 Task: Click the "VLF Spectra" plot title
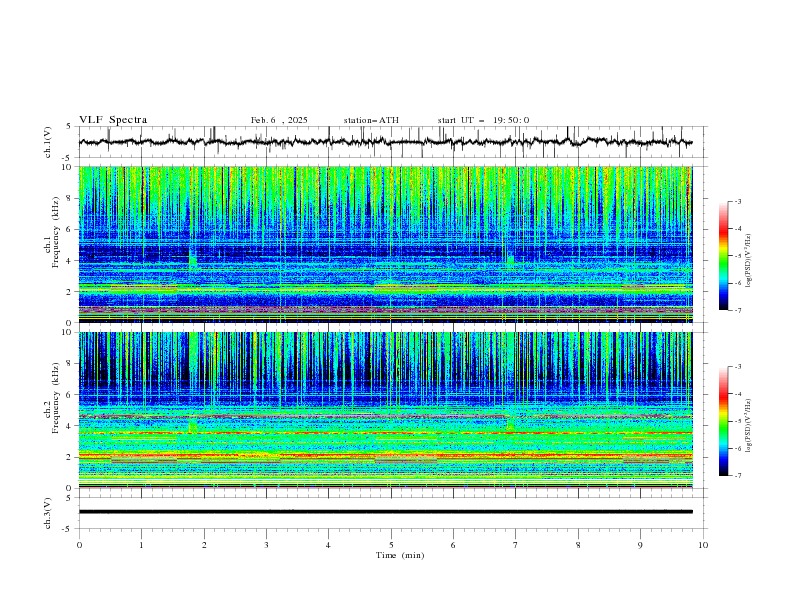pyautogui.click(x=113, y=120)
